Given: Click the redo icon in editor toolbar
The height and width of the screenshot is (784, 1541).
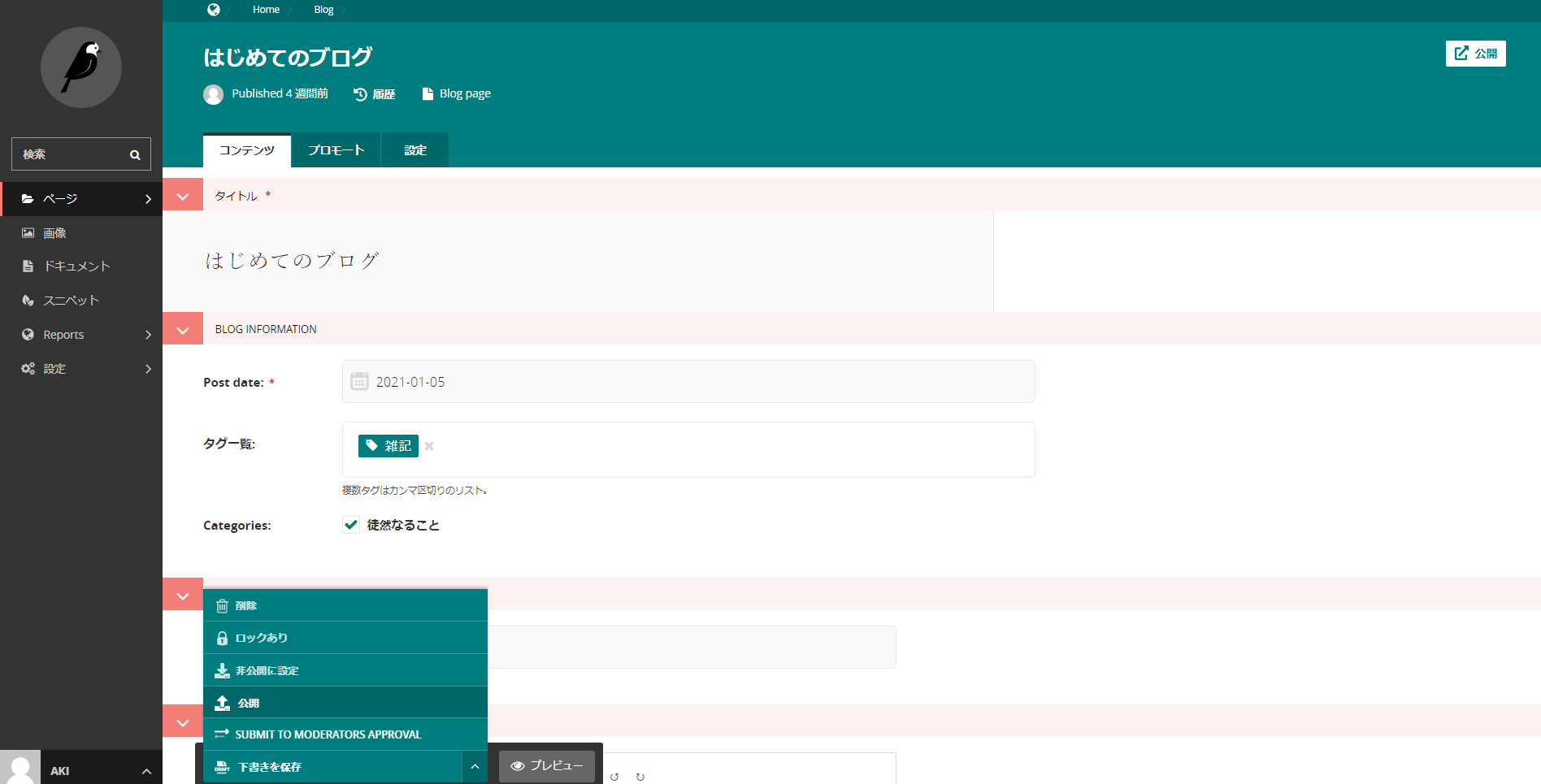Looking at the screenshot, I should tap(640, 777).
